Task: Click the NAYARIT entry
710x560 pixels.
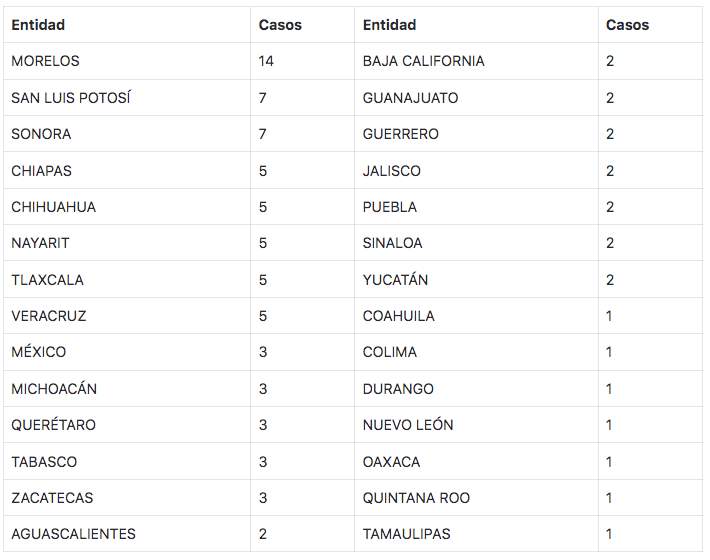Action: tap(41, 243)
